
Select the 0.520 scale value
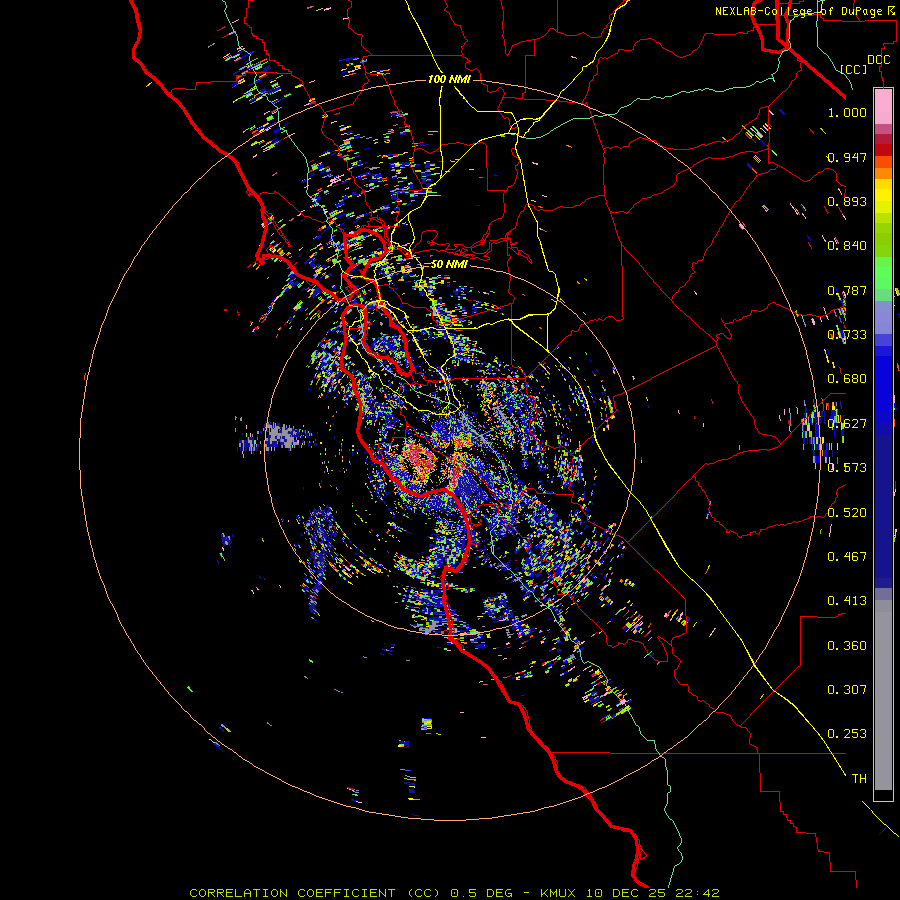(847, 513)
